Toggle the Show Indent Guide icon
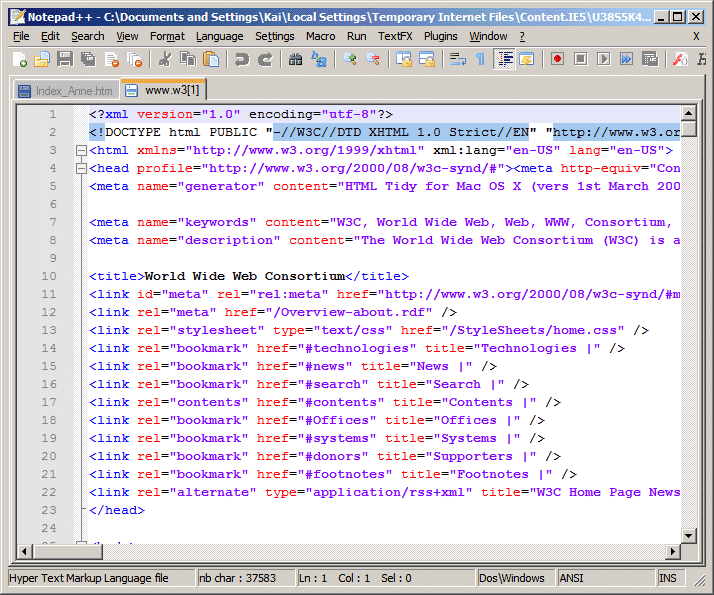The width and height of the screenshot is (714, 595). pyautogui.click(x=505, y=59)
